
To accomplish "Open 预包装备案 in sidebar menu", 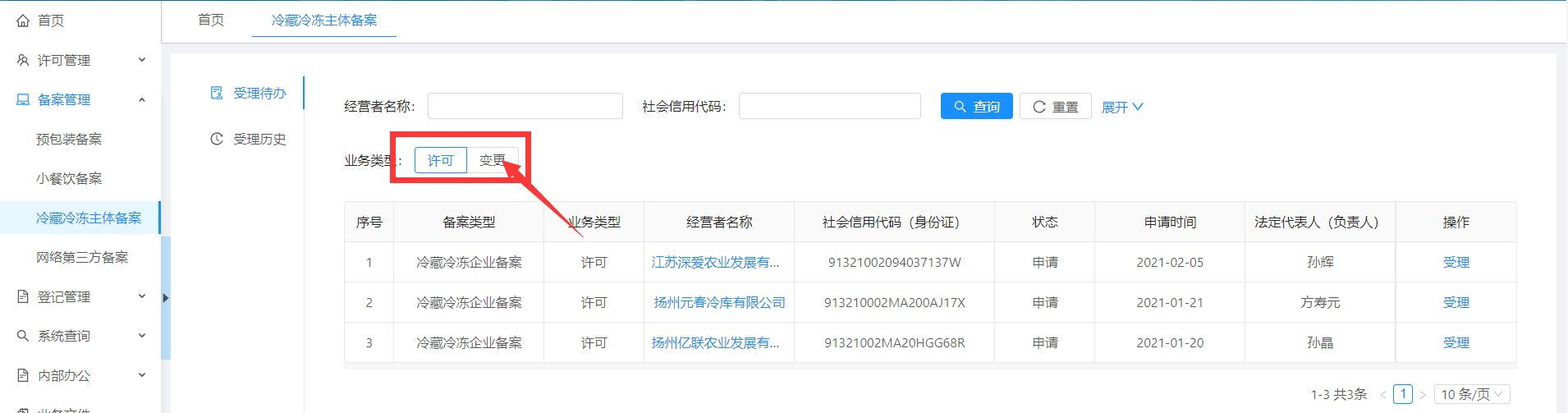I will coord(69,139).
